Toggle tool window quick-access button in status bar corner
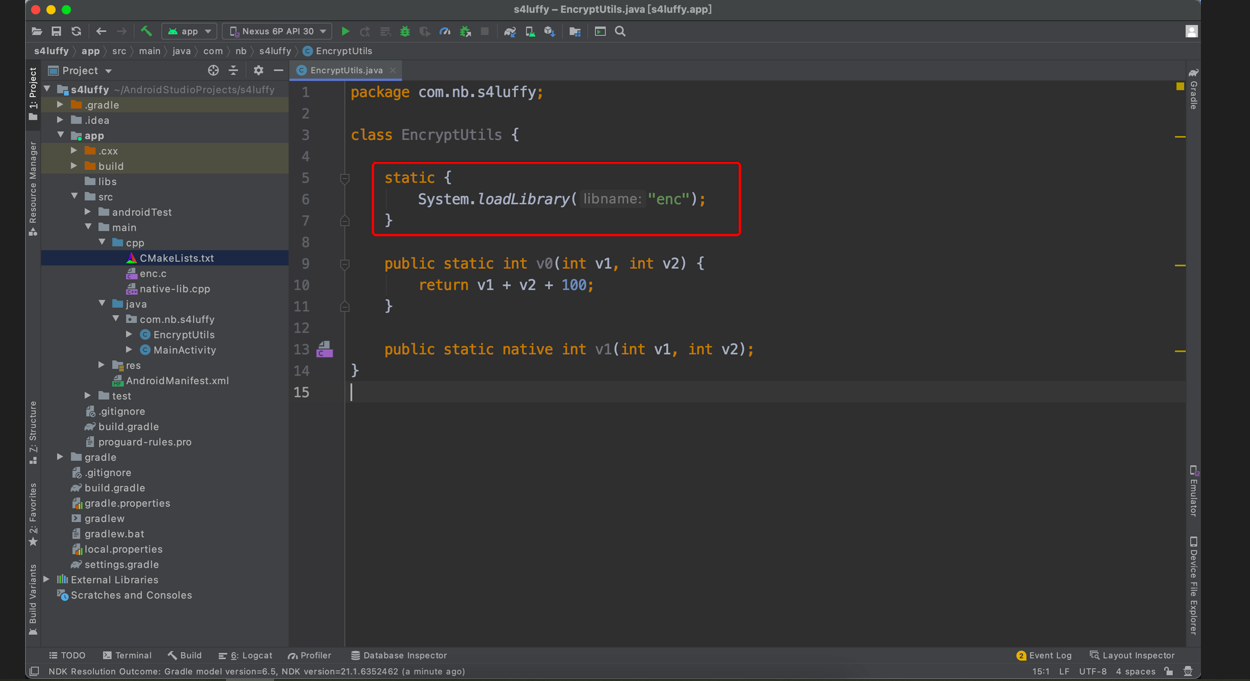The image size is (1250, 681). point(34,672)
